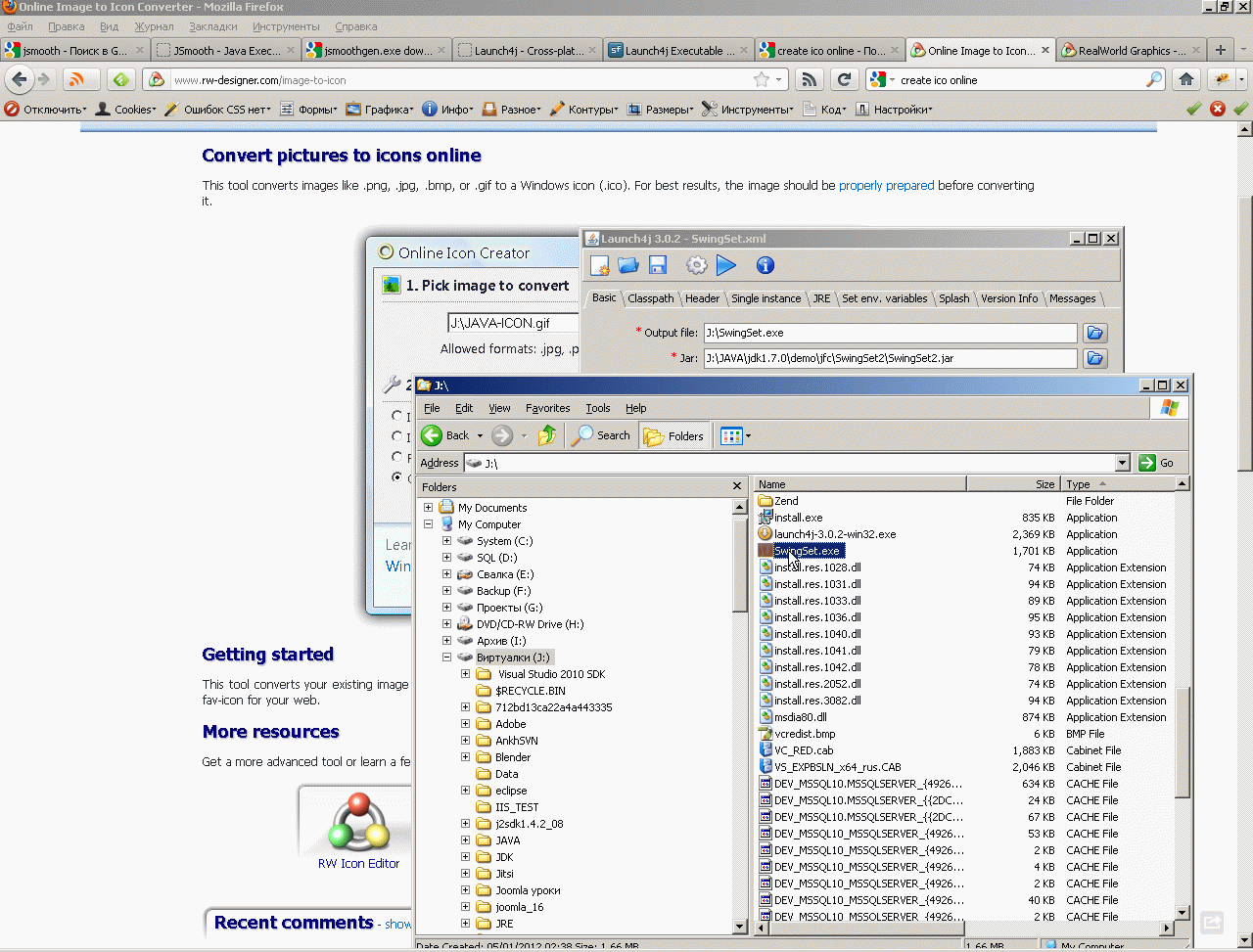Switch to the Version Info tab
The image size is (1253, 952).
point(1009,298)
